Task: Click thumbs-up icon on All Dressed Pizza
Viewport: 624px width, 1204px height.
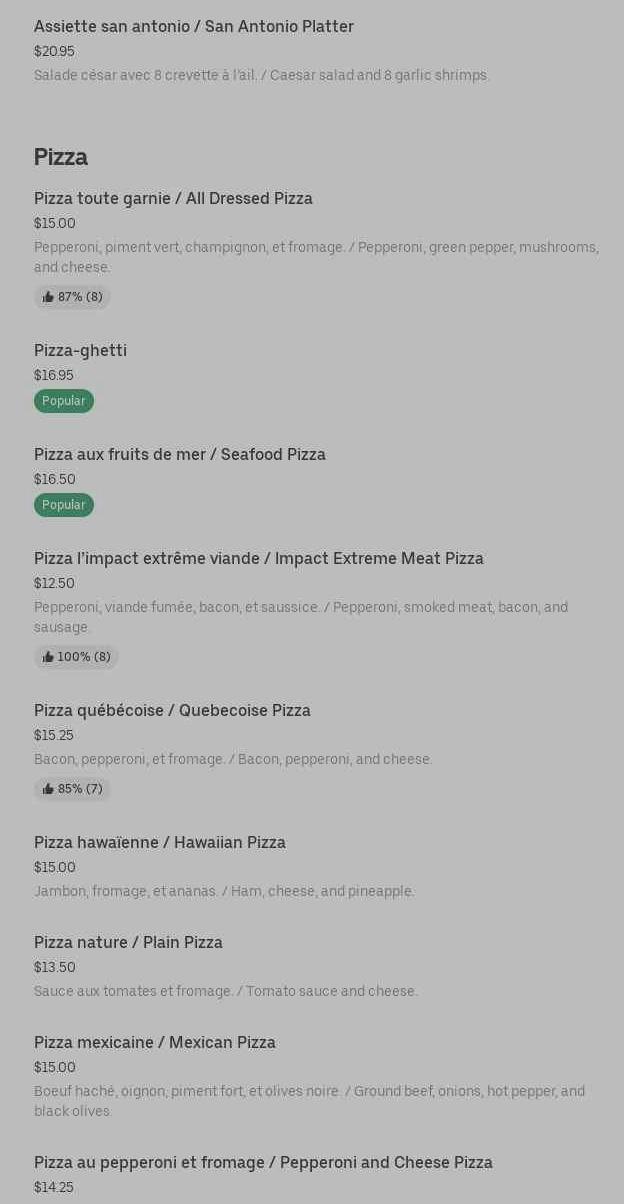Action: coord(48,297)
